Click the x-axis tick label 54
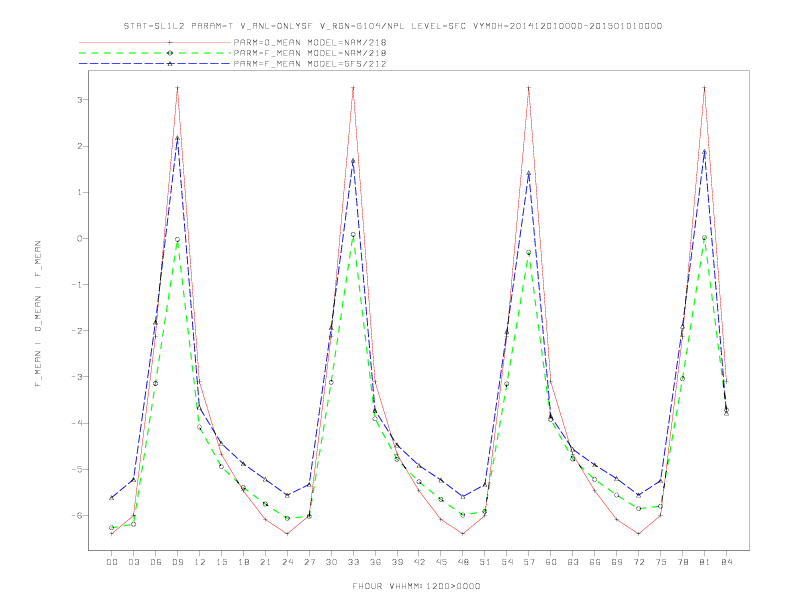 (507, 562)
